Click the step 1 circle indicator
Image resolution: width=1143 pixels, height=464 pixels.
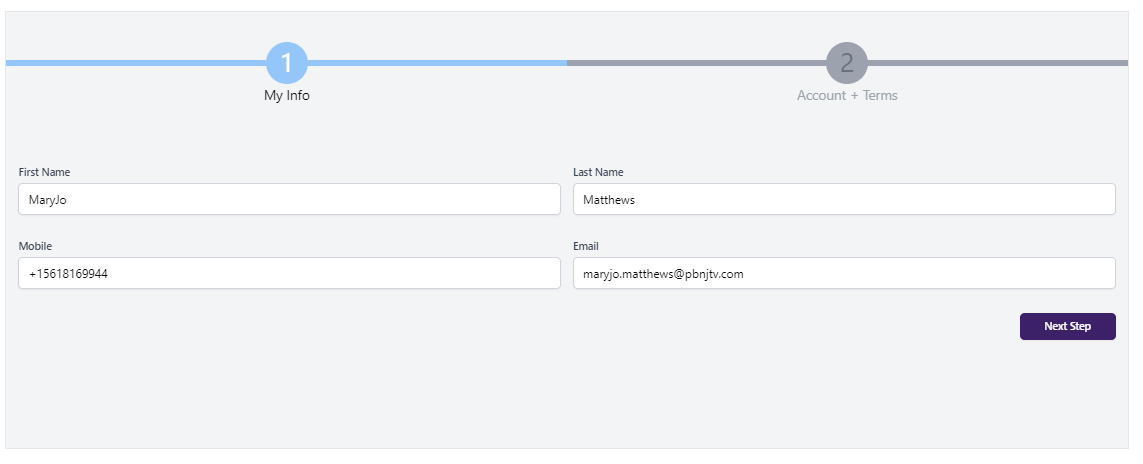(286, 63)
